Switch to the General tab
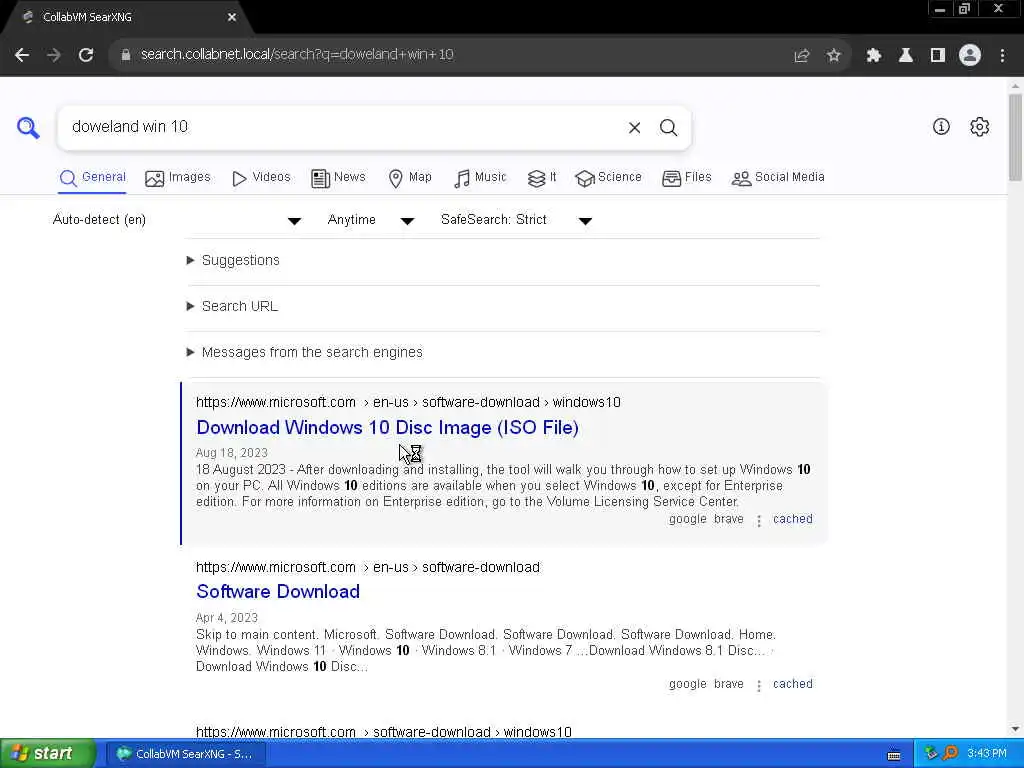The height and width of the screenshot is (768, 1024). point(92,178)
